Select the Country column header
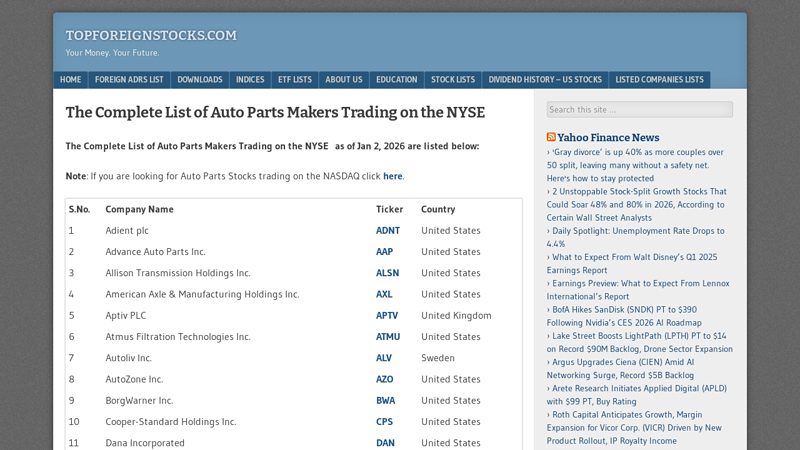Viewport: 800px width, 450px height. coord(438,209)
